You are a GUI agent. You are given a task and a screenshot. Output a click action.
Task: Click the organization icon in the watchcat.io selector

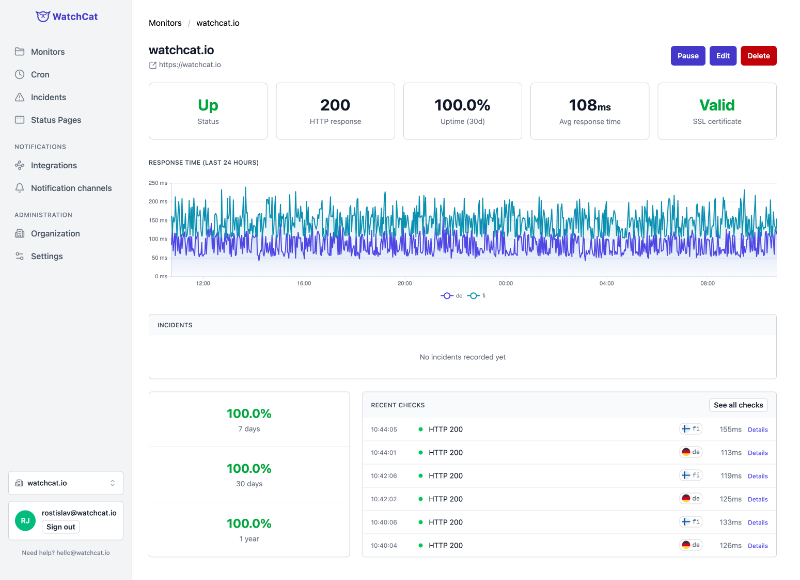(19, 483)
